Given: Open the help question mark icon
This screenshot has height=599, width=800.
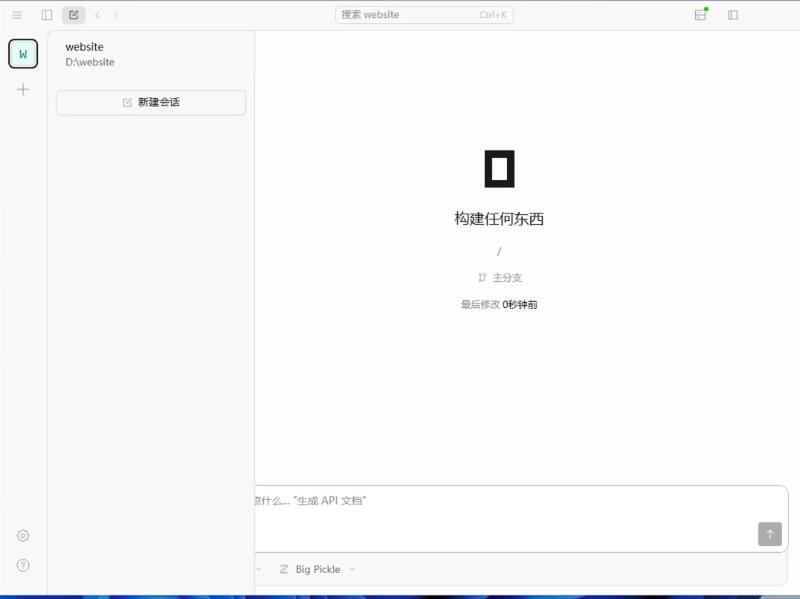Looking at the screenshot, I should click(x=23, y=565).
